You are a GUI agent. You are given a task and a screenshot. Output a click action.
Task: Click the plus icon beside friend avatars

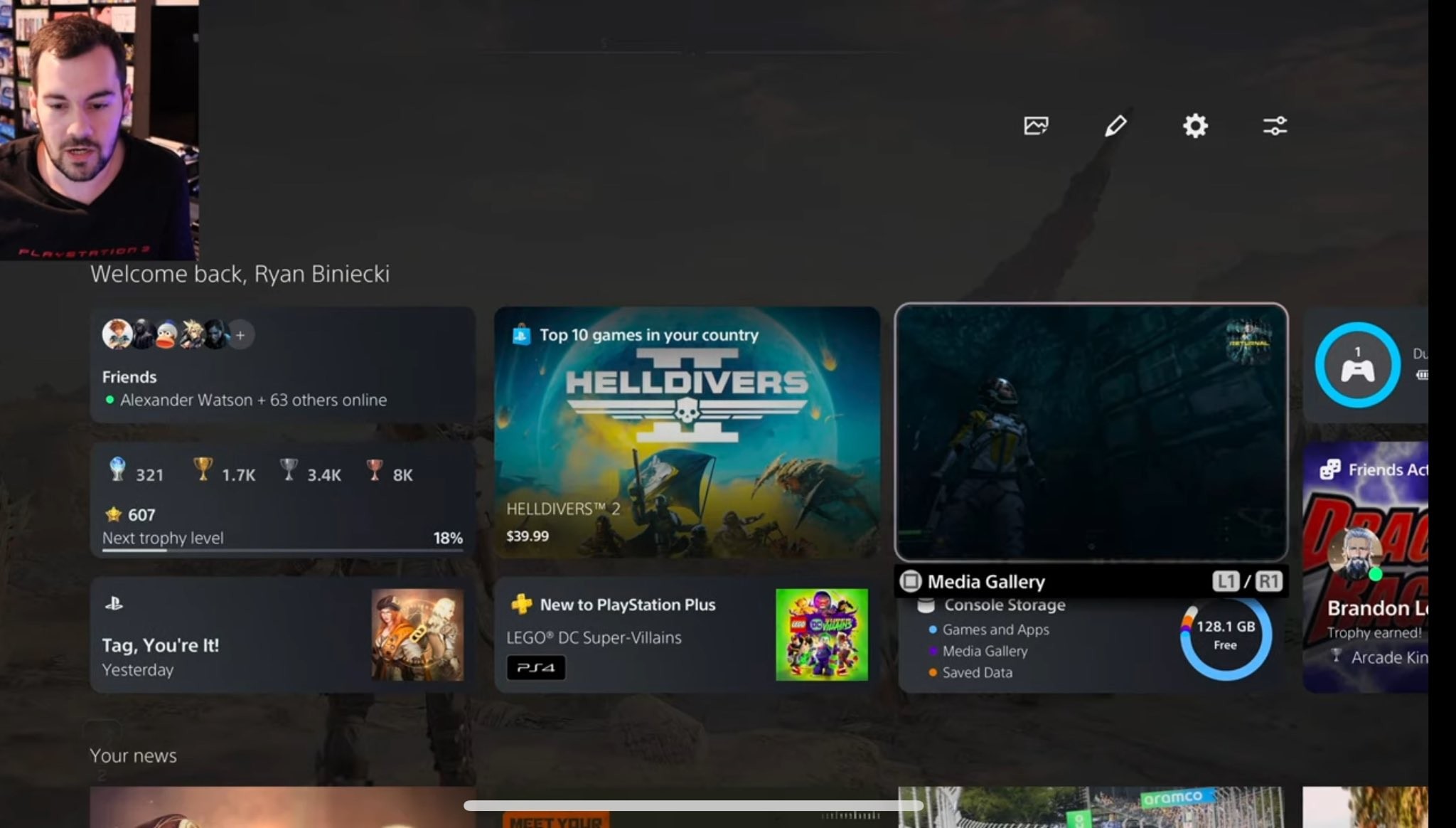click(x=241, y=334)
